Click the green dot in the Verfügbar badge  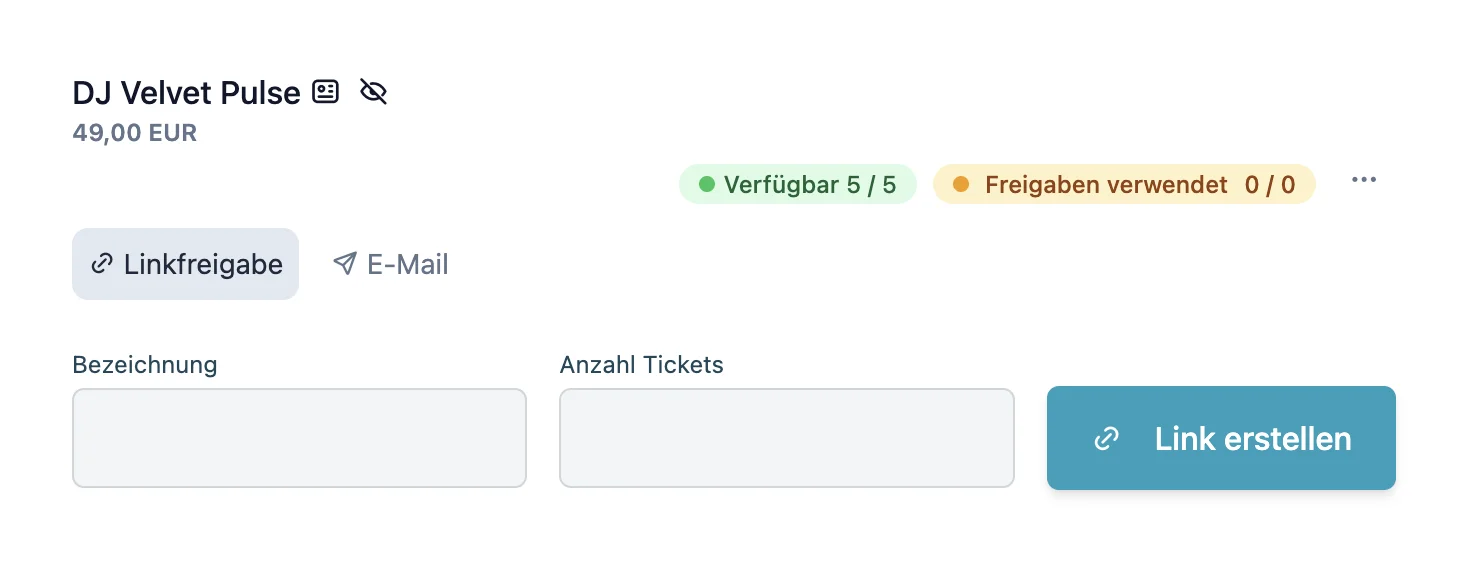click(707, 184)
